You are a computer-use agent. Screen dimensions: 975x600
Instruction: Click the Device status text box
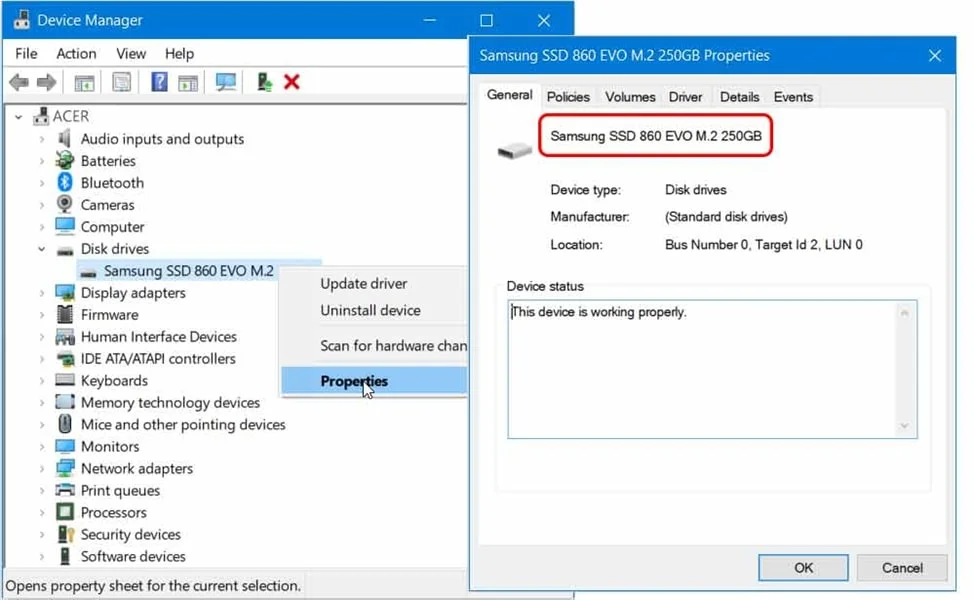712,369
